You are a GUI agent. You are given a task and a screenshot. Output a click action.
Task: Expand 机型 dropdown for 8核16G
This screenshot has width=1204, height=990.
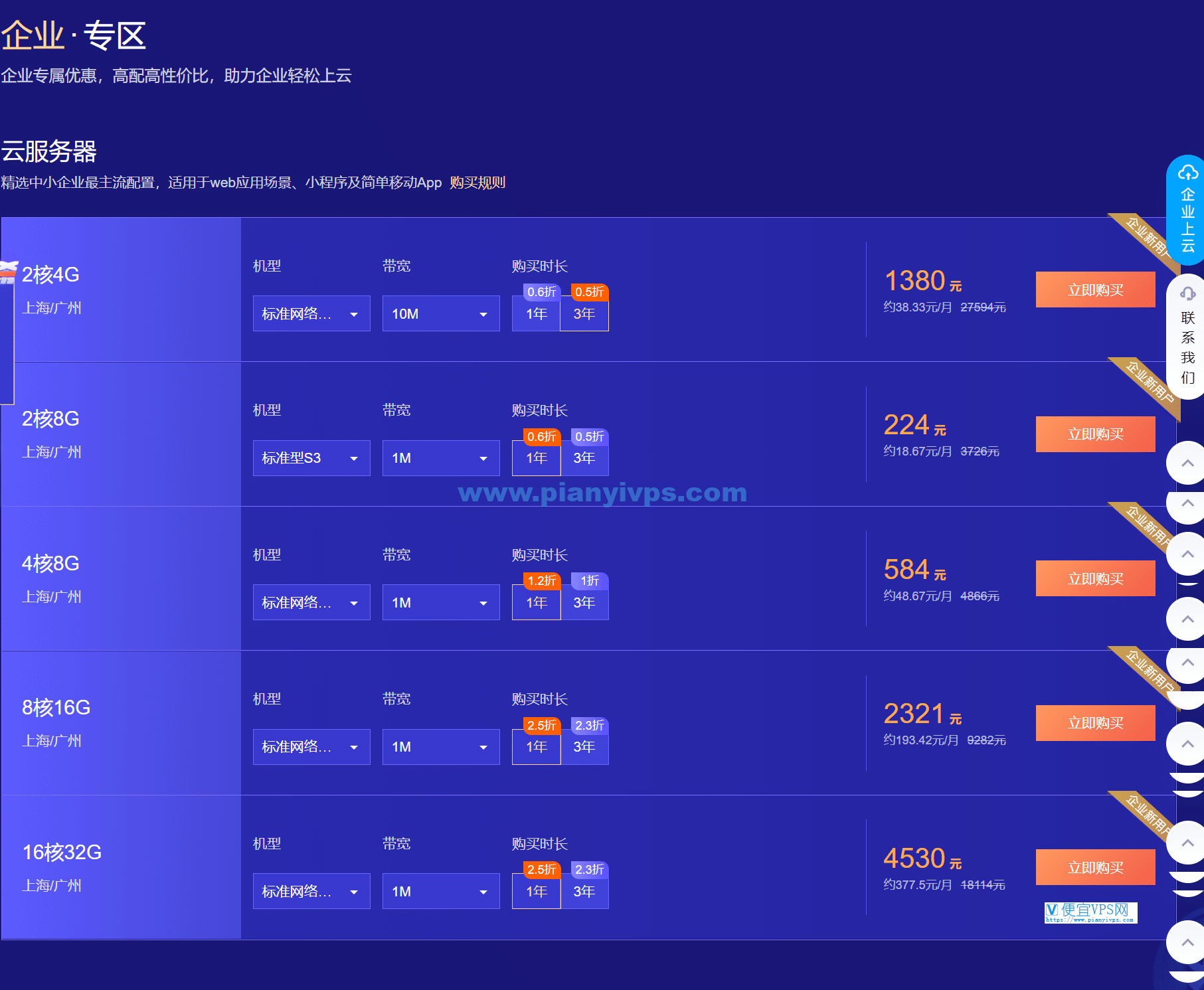click(x=311, y=747)
